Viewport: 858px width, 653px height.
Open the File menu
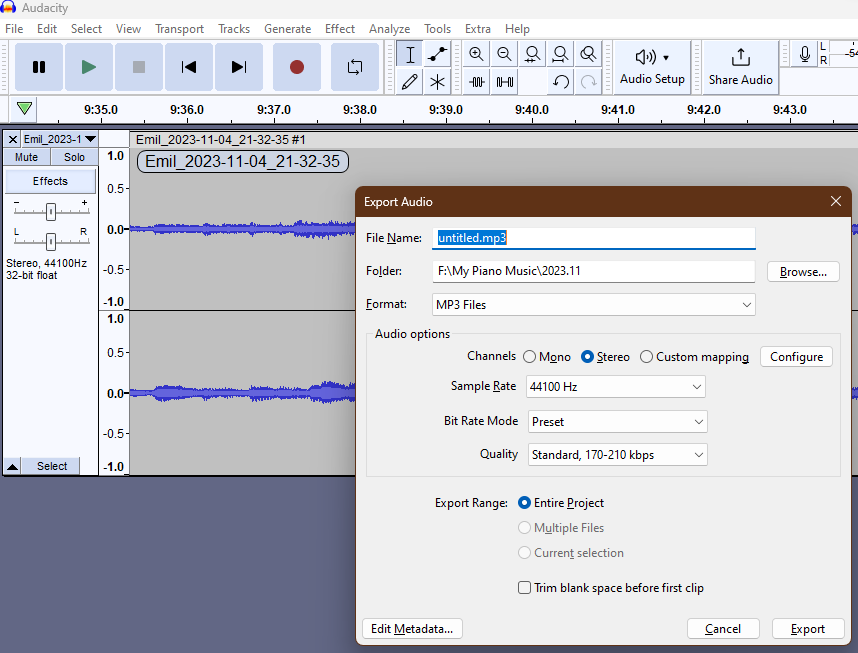pyautogui.click(x=14, y=29)
